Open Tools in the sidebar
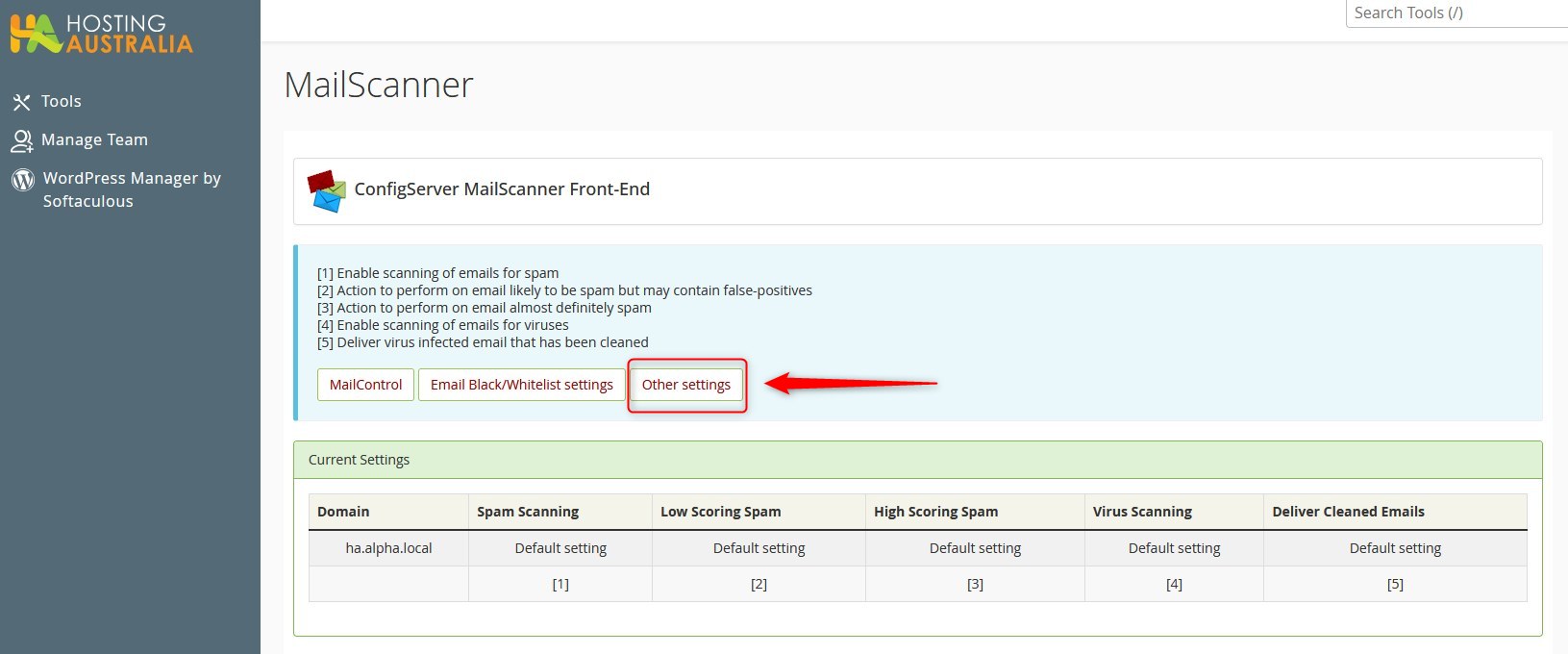The height and width of the screenshot is (654, 1568). 61,102
